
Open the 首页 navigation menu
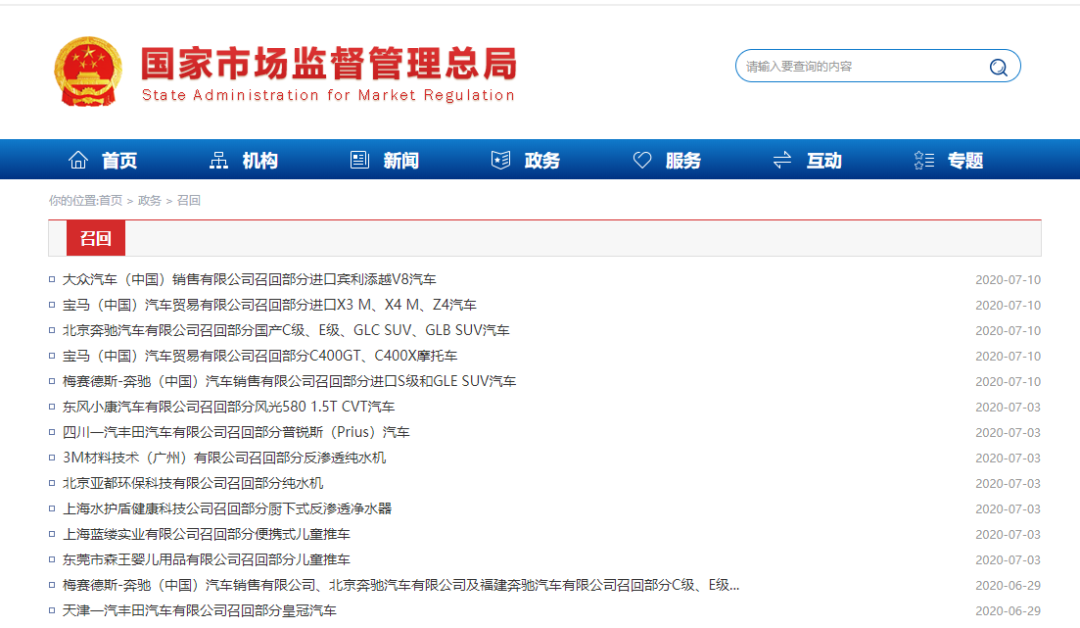[119, 160]
